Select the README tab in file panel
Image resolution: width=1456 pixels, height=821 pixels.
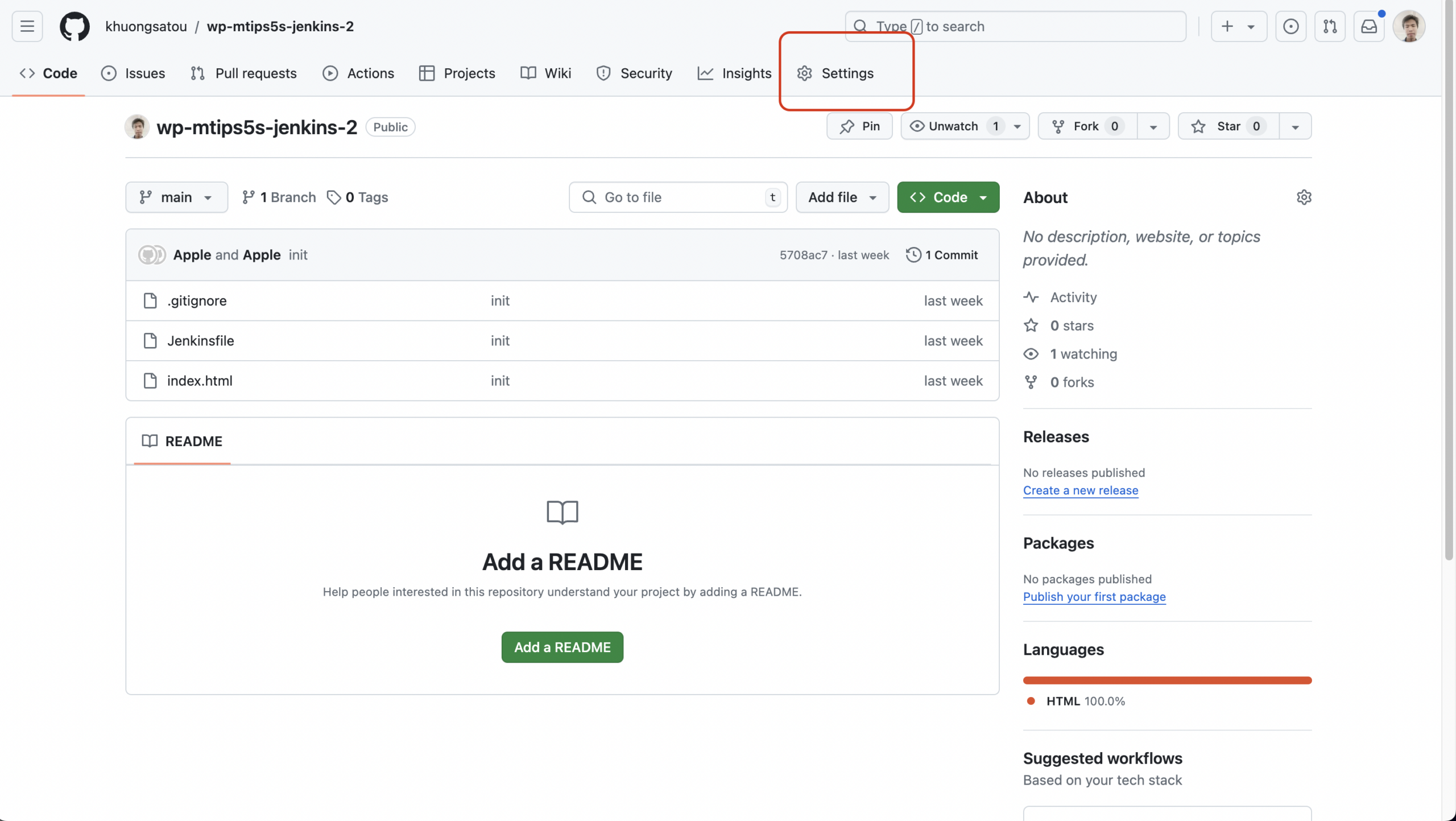coord(182,441)
